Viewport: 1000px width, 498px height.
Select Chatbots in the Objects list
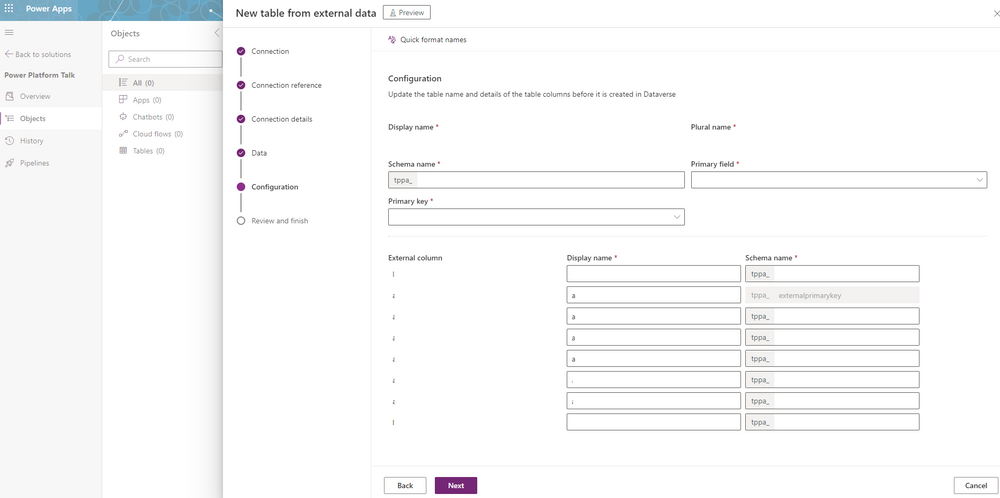pos(152,117)
